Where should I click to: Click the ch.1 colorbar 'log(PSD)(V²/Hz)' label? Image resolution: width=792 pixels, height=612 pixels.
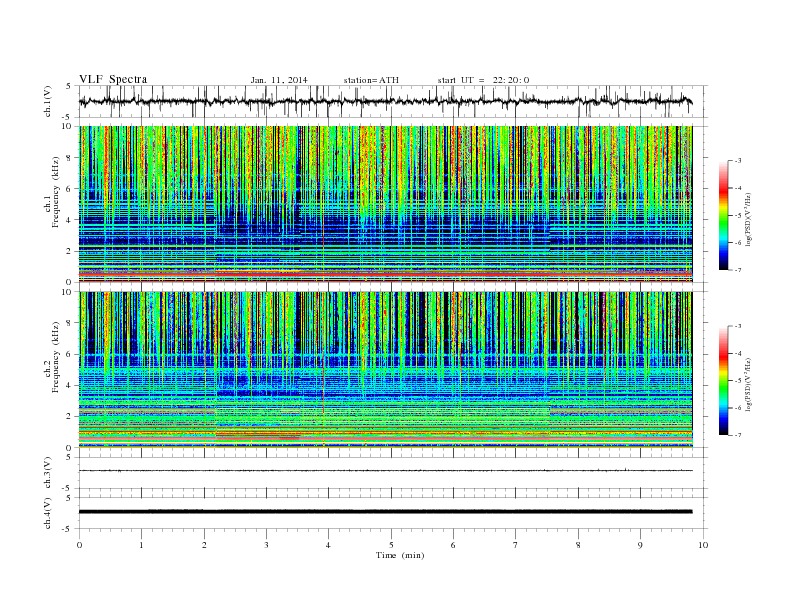749,219
